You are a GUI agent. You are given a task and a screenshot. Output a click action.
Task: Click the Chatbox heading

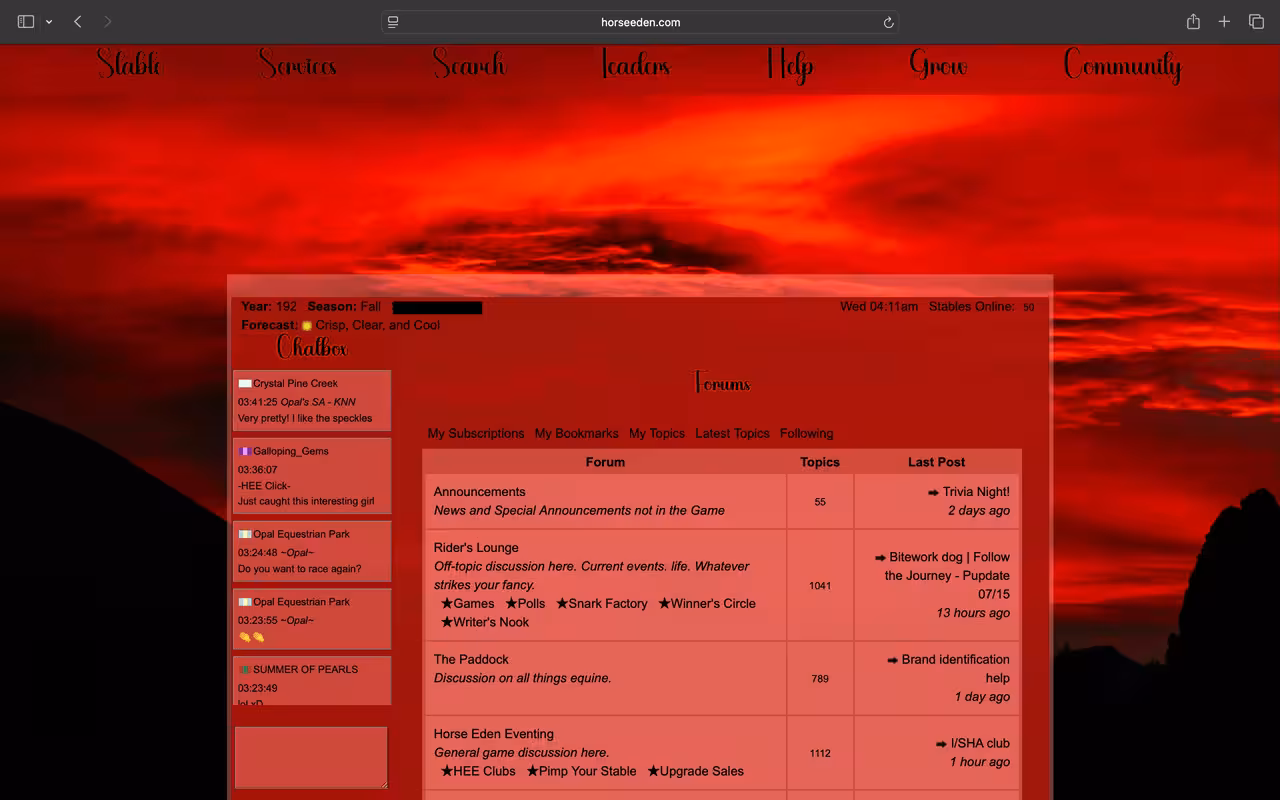312,348
